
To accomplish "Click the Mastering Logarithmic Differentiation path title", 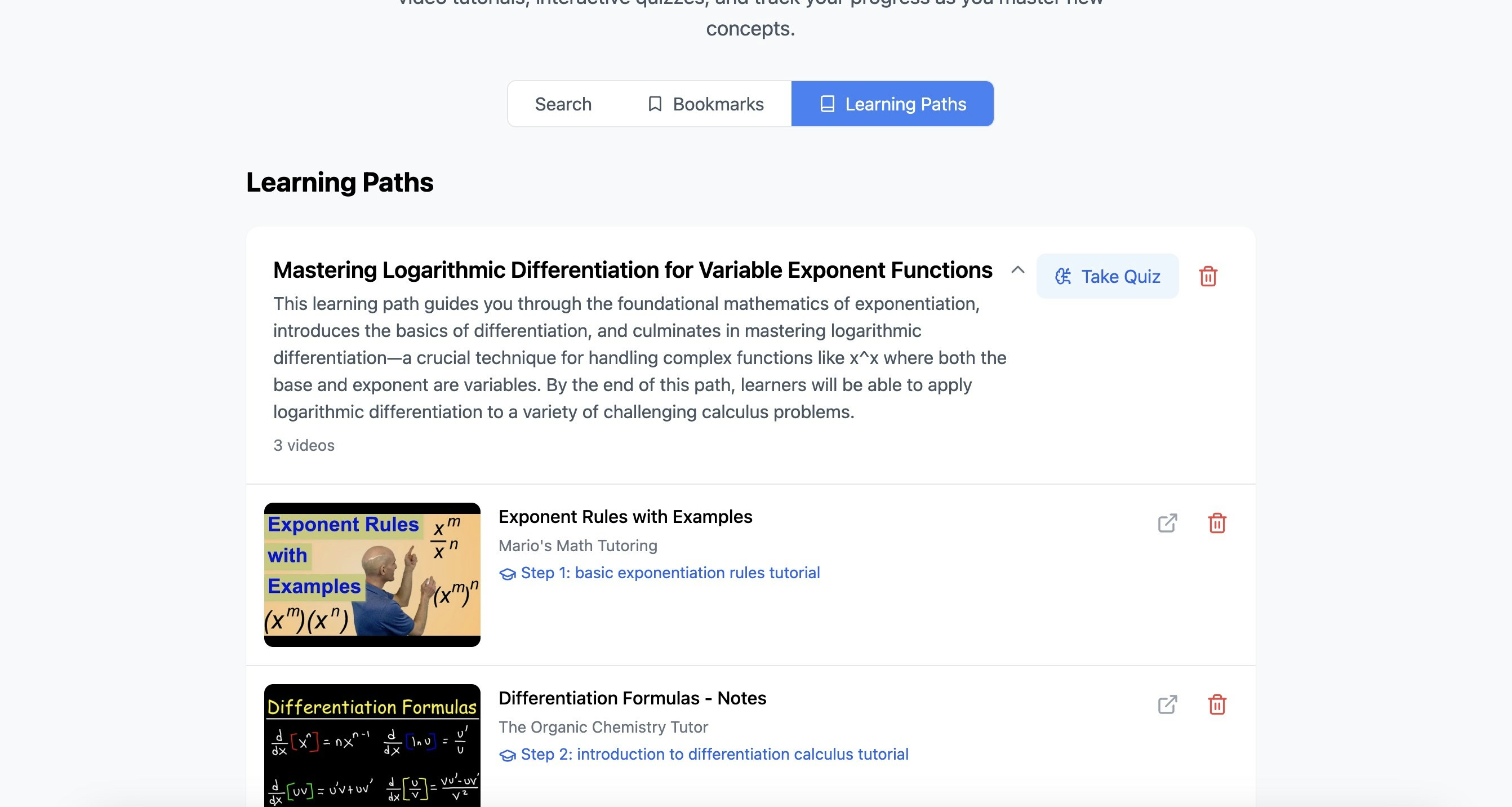I will (632, 270).
